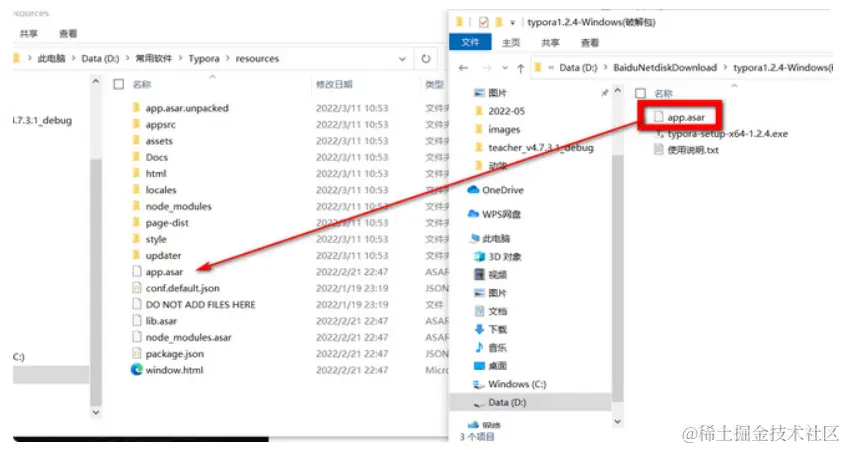Click 常用软件 in the breadcrumb path
Image resolution: width=846 pixels, height=450 pixels.
153,58
